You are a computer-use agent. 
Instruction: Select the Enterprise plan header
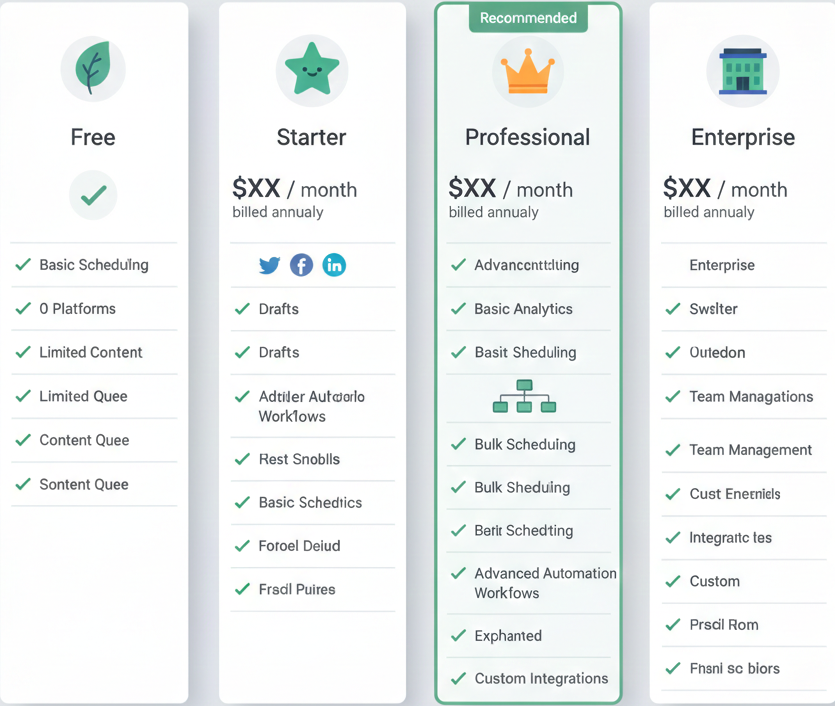pyautogui.click(x=742, y=137)
